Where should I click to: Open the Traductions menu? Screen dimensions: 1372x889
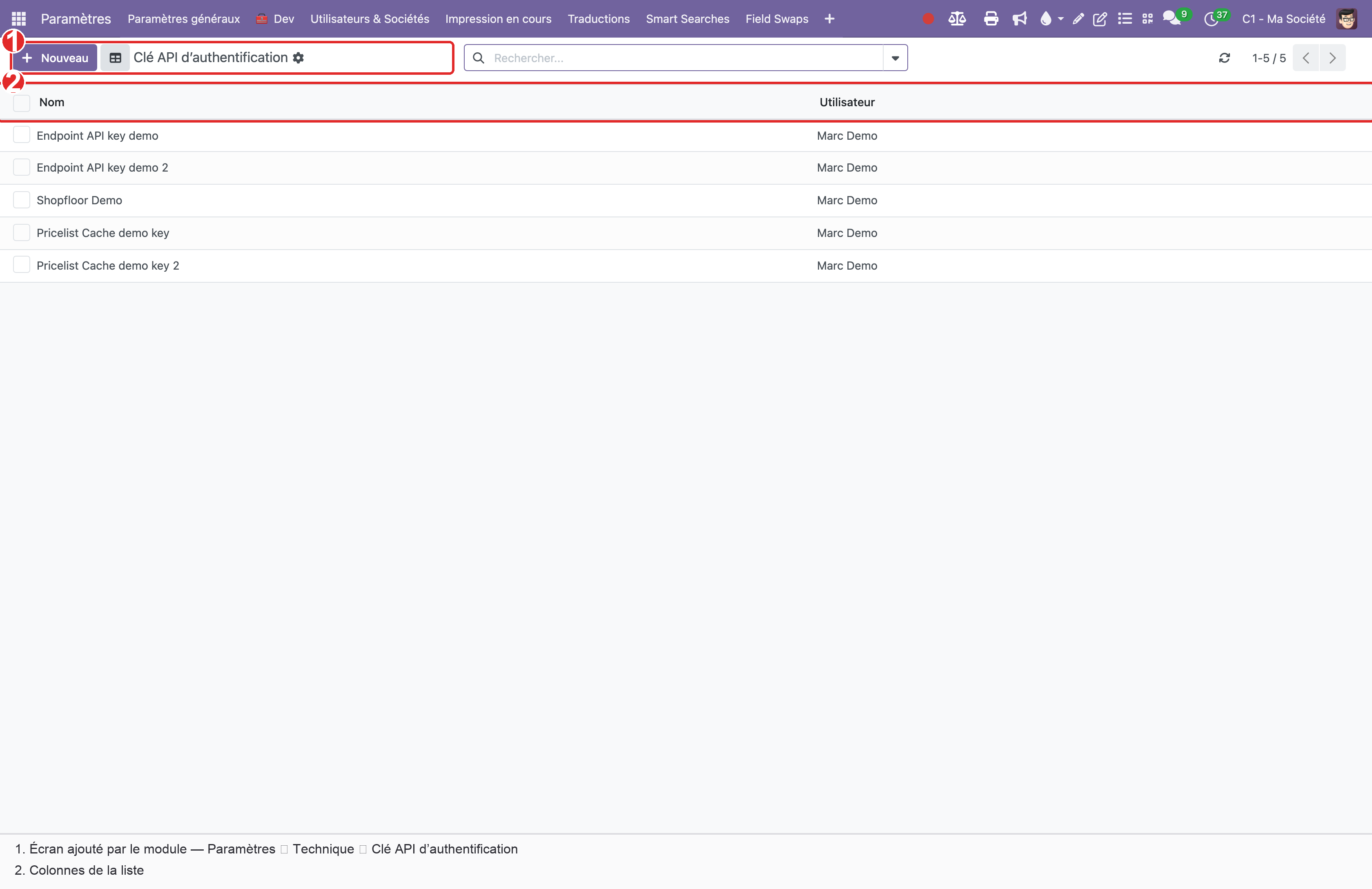[598, 18]
